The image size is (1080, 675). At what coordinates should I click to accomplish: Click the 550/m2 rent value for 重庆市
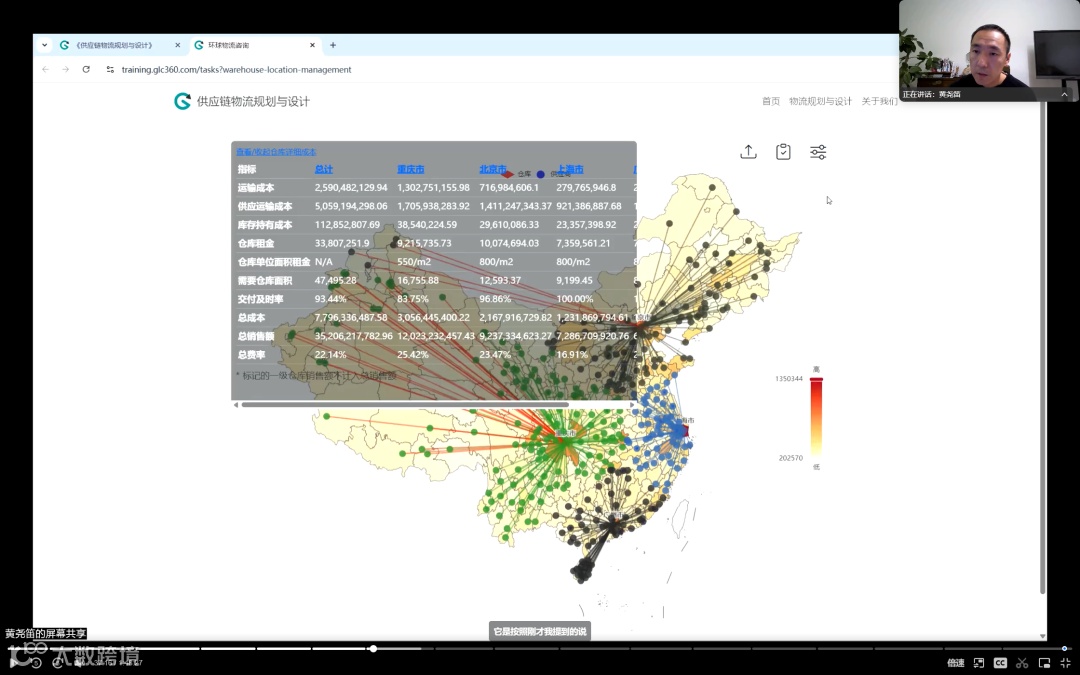(x=414, y=262)
